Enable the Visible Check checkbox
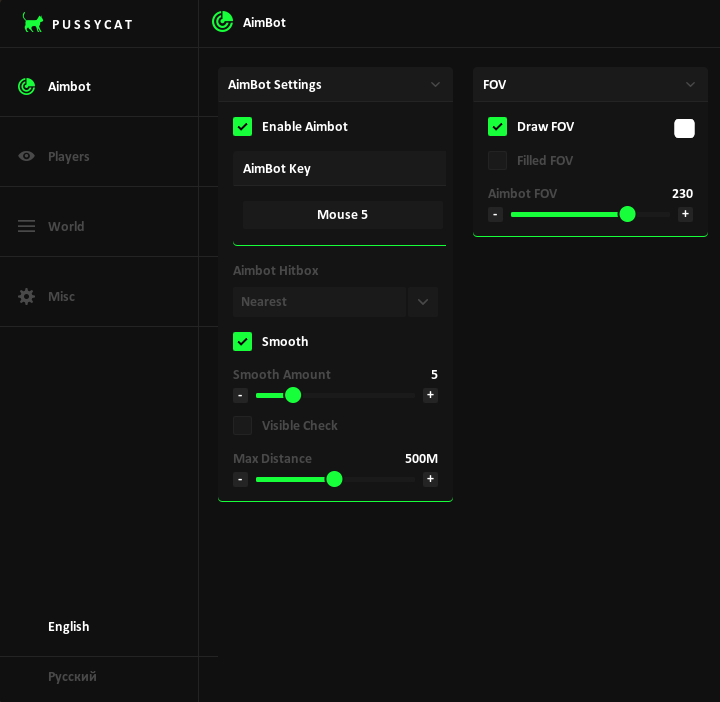Viewport: 720px width, 702px height. pos(242,426)
